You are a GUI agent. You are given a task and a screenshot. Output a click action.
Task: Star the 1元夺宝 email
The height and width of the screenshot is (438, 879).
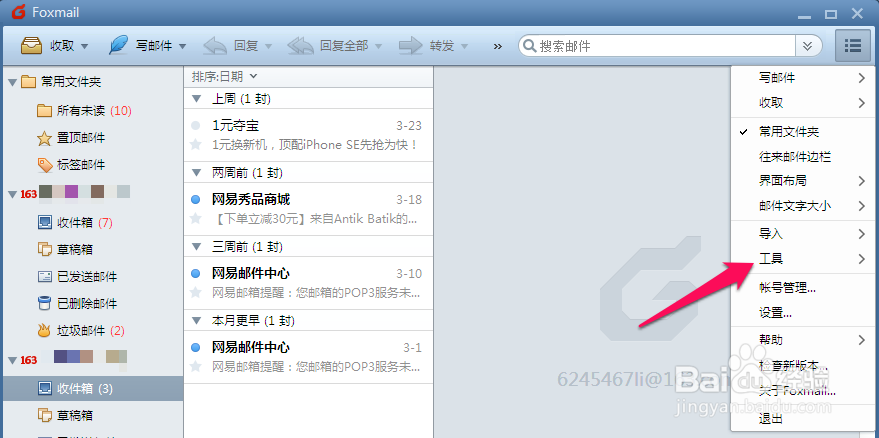[x=196, y=145]
